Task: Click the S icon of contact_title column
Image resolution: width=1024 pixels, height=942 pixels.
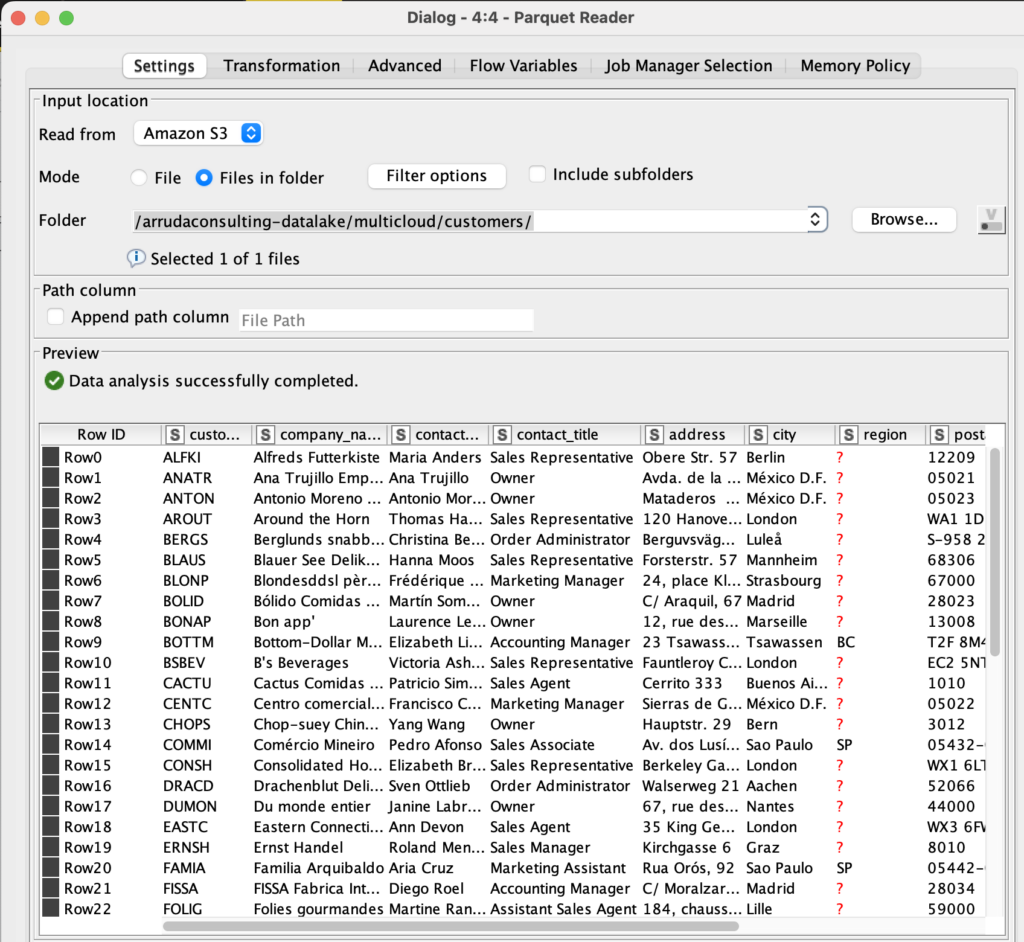Action: click(502, 434)
